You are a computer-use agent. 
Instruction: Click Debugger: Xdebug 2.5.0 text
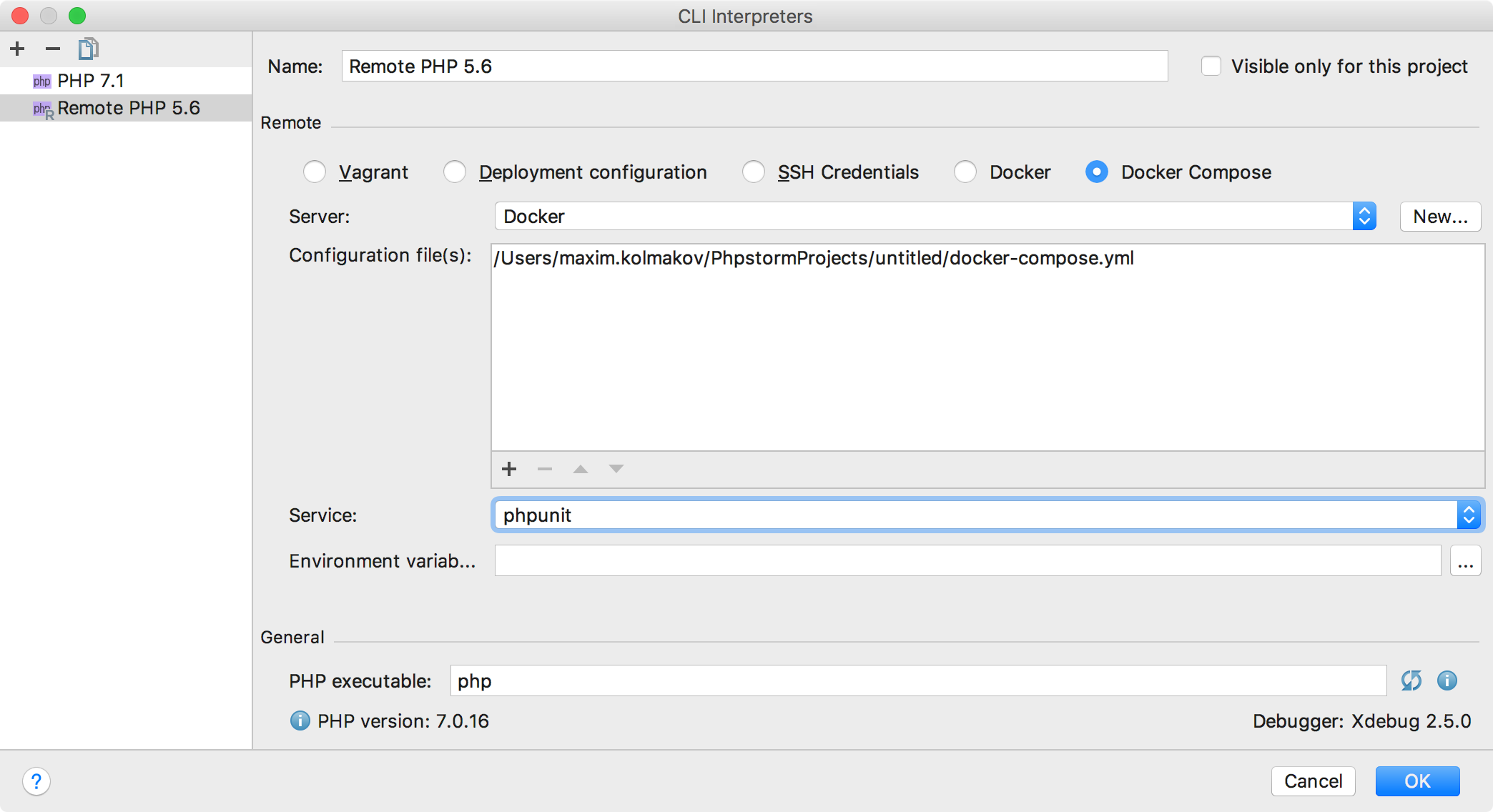click(x=1361, y=721)
